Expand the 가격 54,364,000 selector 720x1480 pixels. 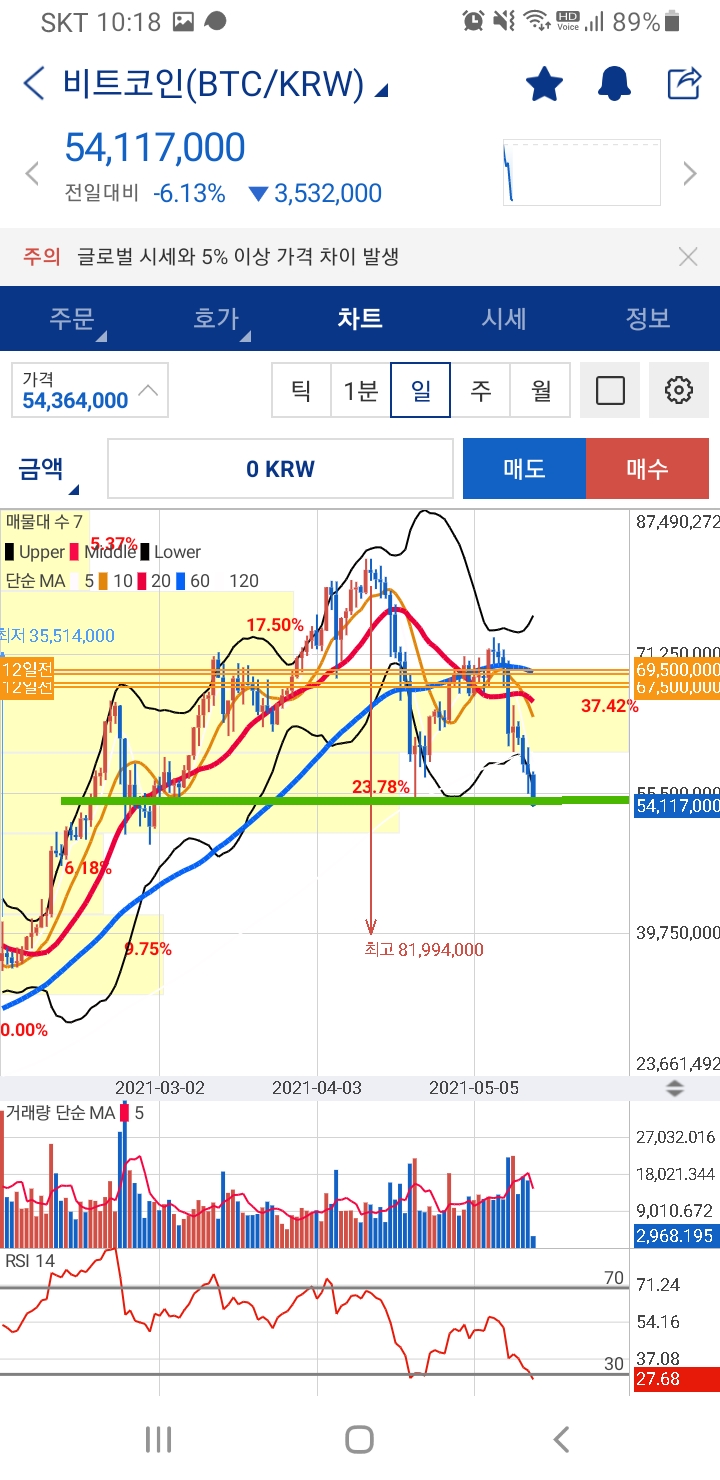coord(90,390)
